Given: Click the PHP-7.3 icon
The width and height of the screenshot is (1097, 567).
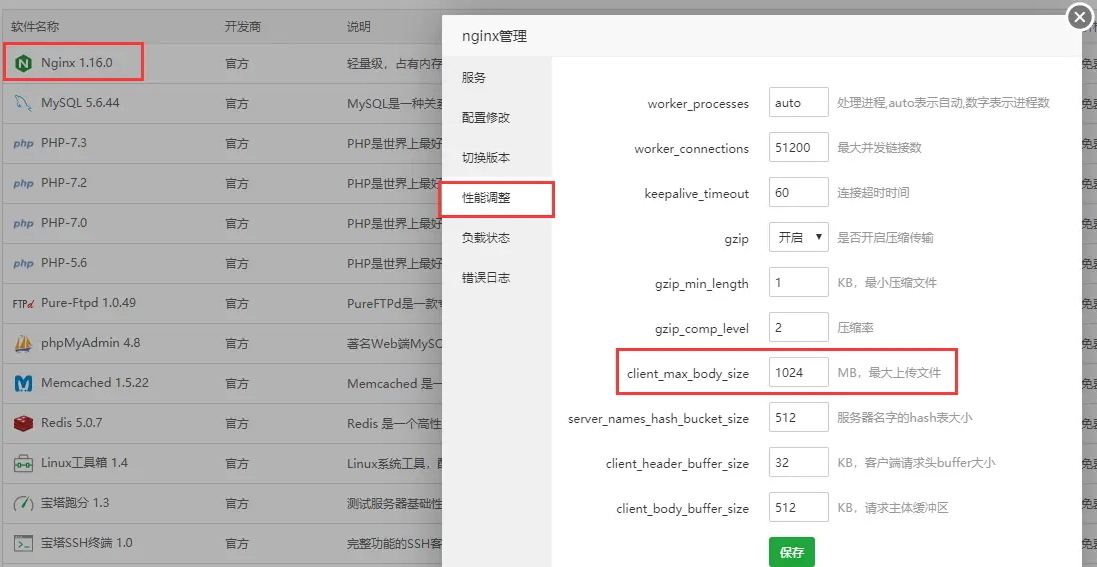Looking at the screenshot, I should coord(23,143).
